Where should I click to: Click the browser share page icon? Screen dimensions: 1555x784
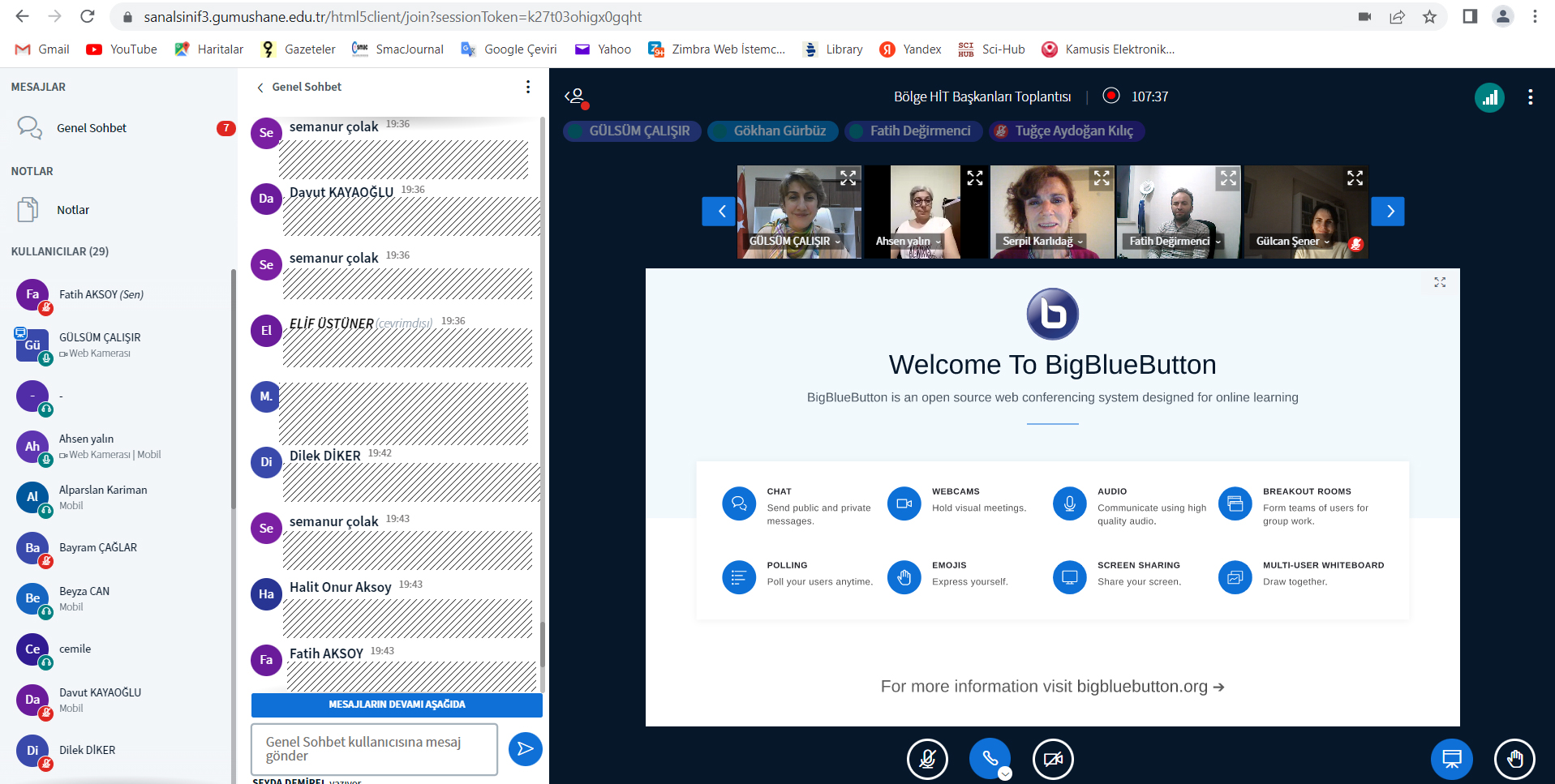tap(1397, 16)
